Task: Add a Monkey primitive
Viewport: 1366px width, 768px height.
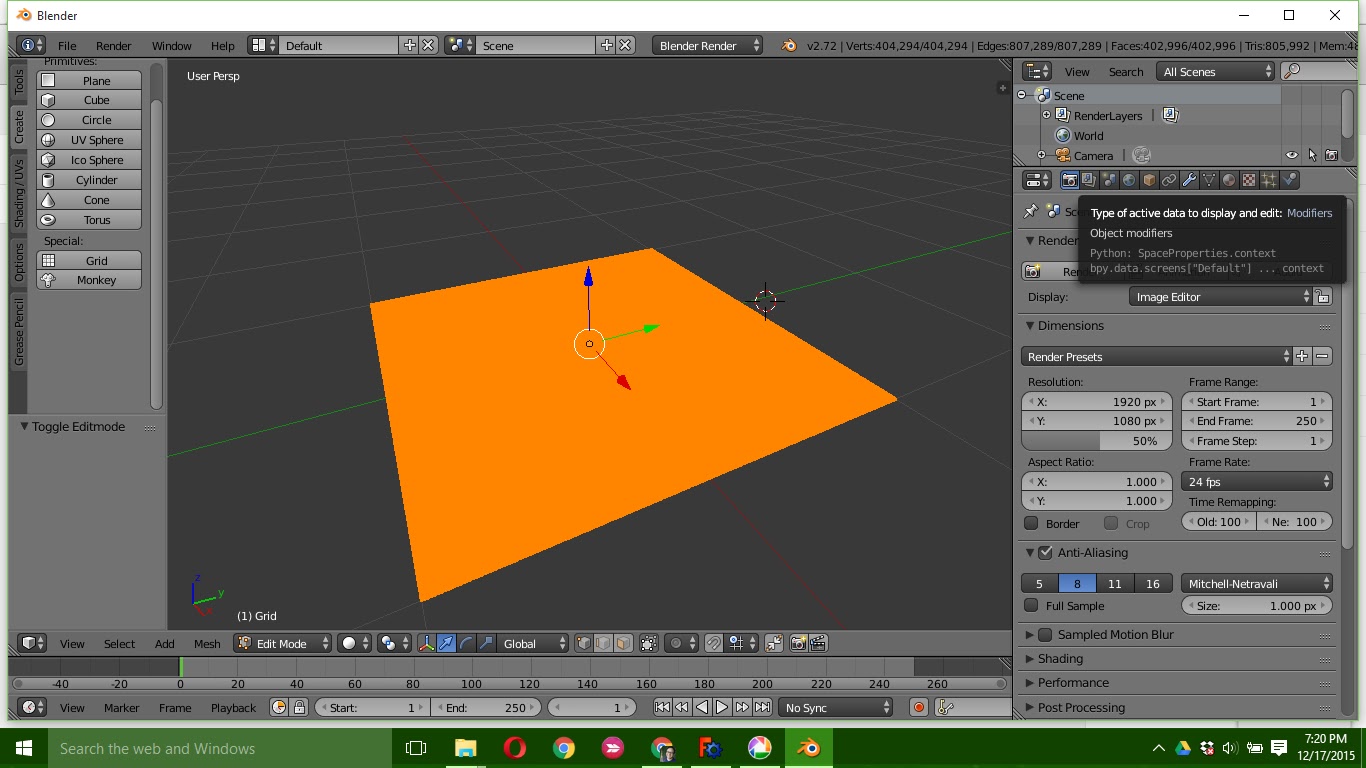Action: coord(89,280)
